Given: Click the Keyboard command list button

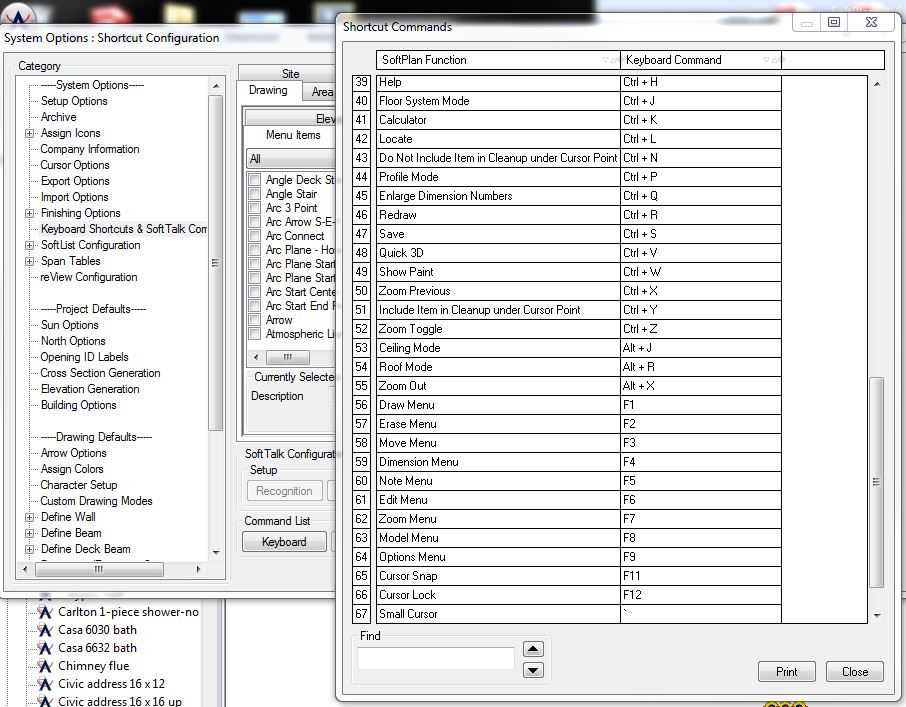Looking at the screenshot, I should pyautogui.click(x=284, y=542).
